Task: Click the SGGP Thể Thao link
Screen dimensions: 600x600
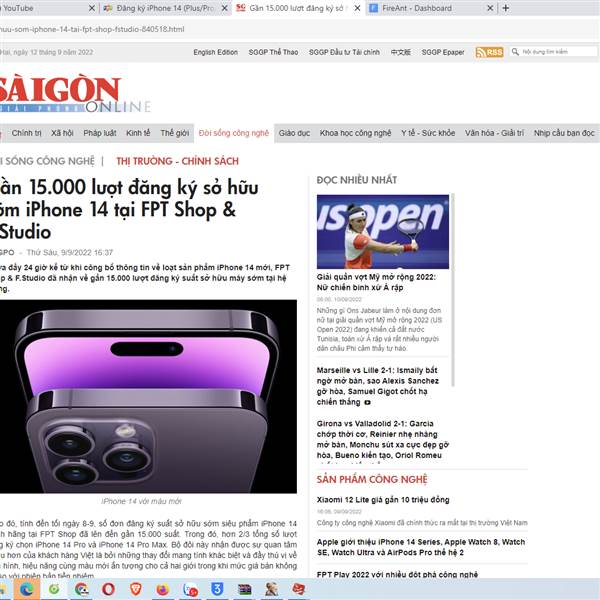Action: [273, 52]
